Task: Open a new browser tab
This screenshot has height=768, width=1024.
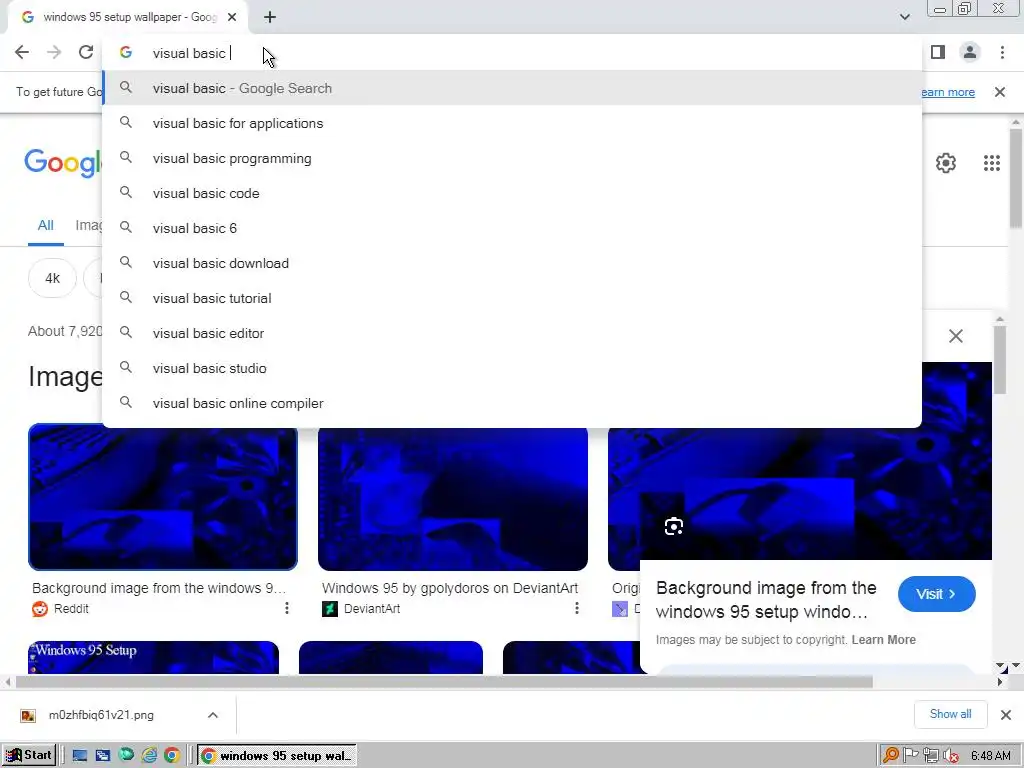Action: tap(270, 17)
